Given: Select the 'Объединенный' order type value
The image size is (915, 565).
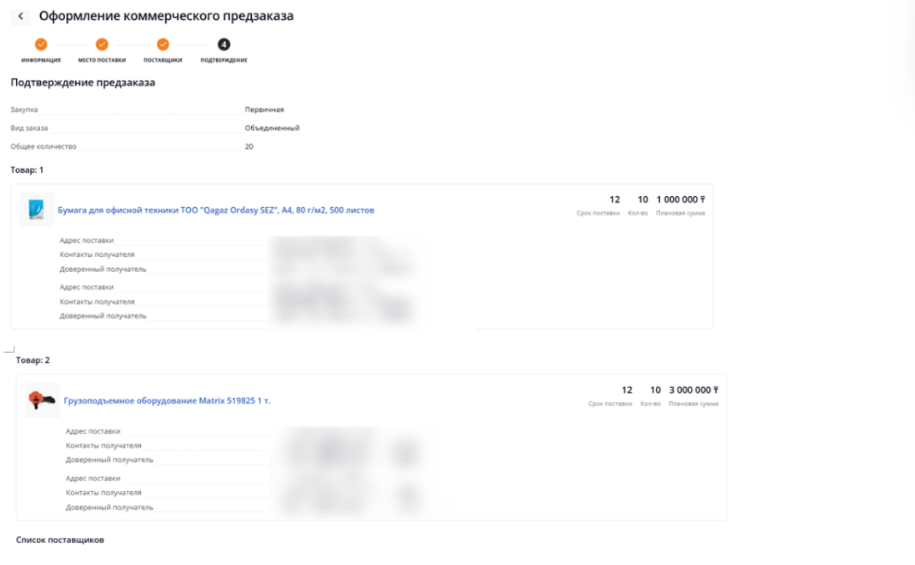Looking at the screenshot, I should [x=272, y=128].
